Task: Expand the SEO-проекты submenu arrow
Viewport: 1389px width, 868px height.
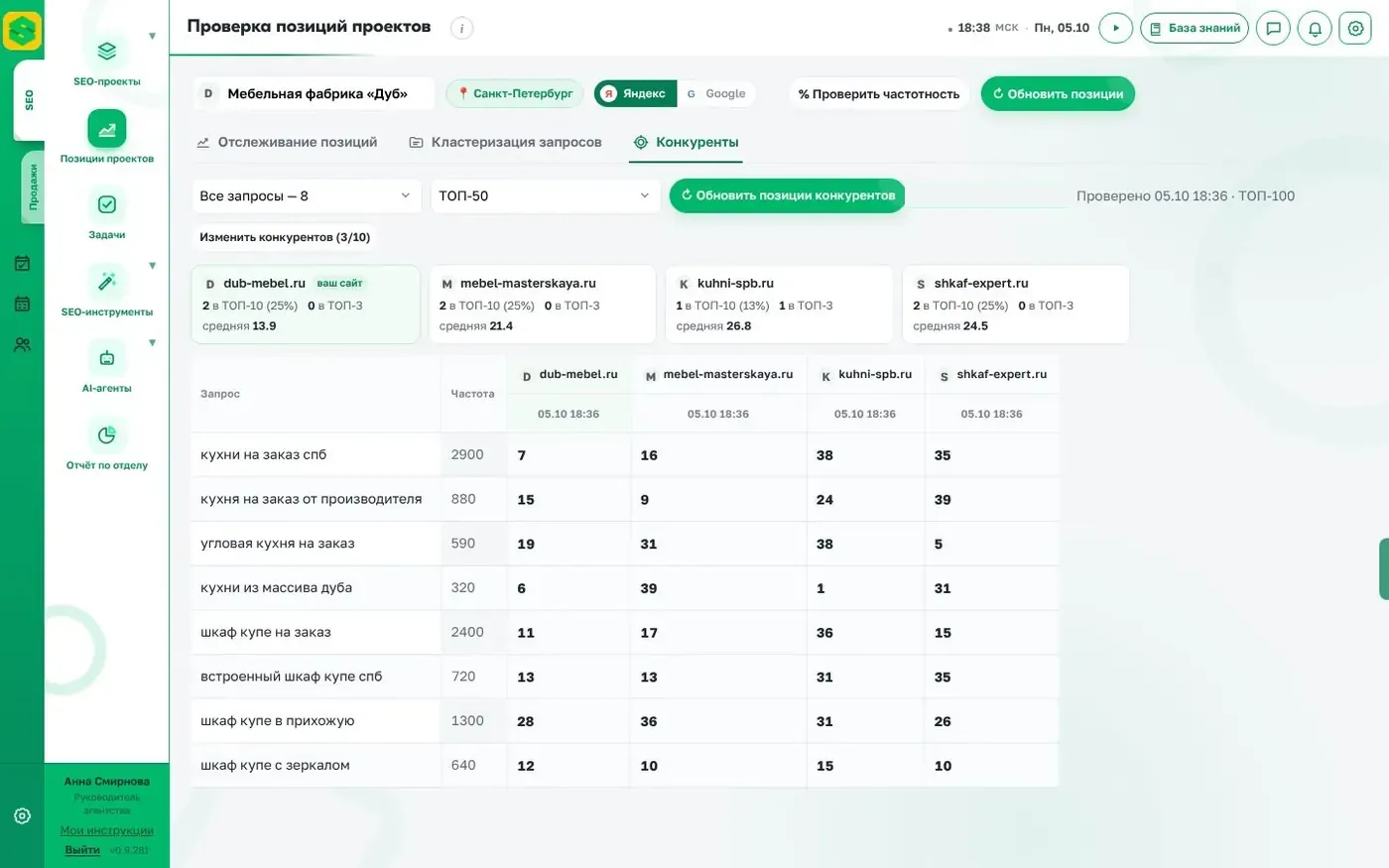Action: [x=152, y=37]
